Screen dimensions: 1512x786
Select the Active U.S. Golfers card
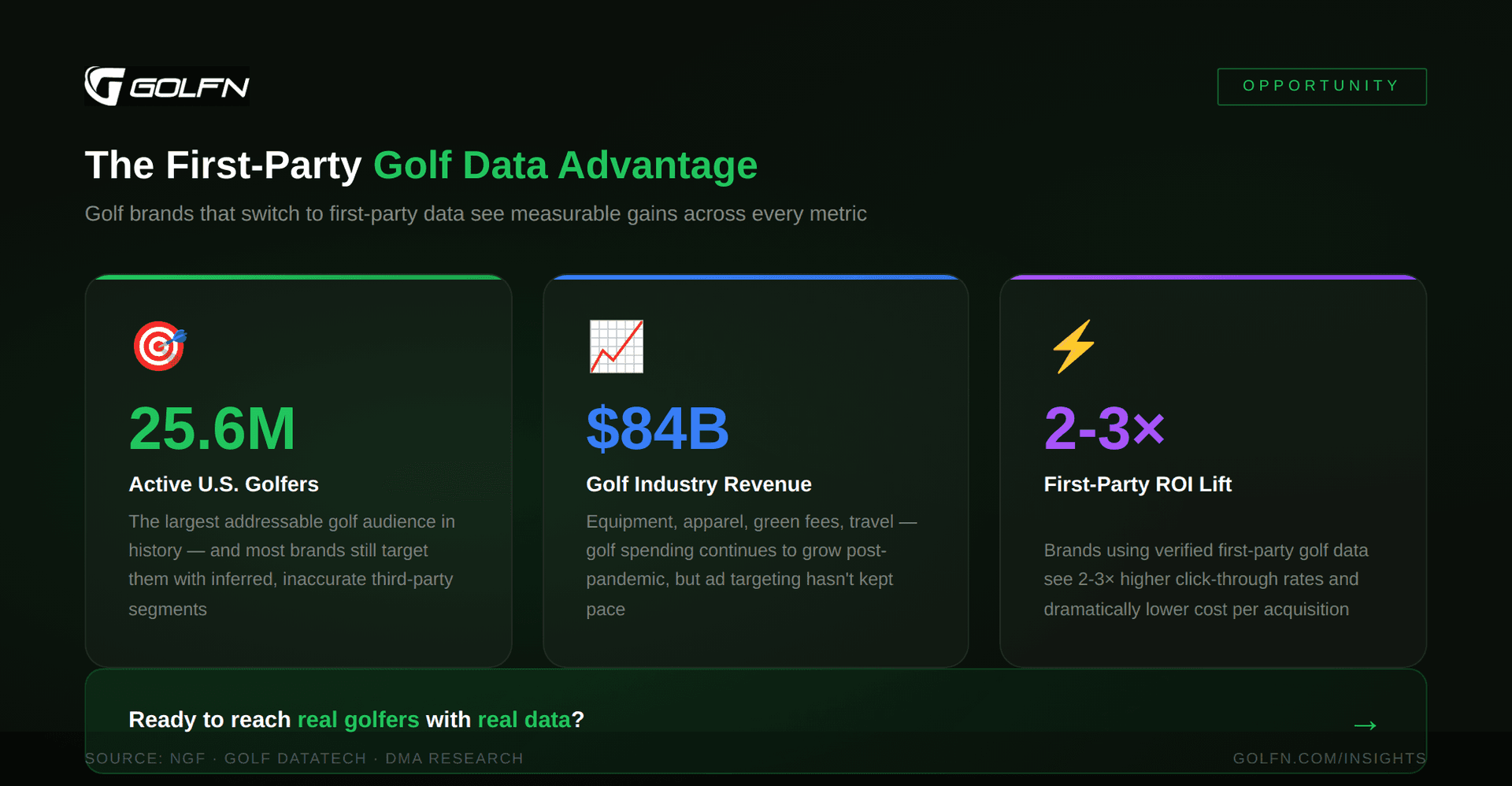[x=298, y=469]
